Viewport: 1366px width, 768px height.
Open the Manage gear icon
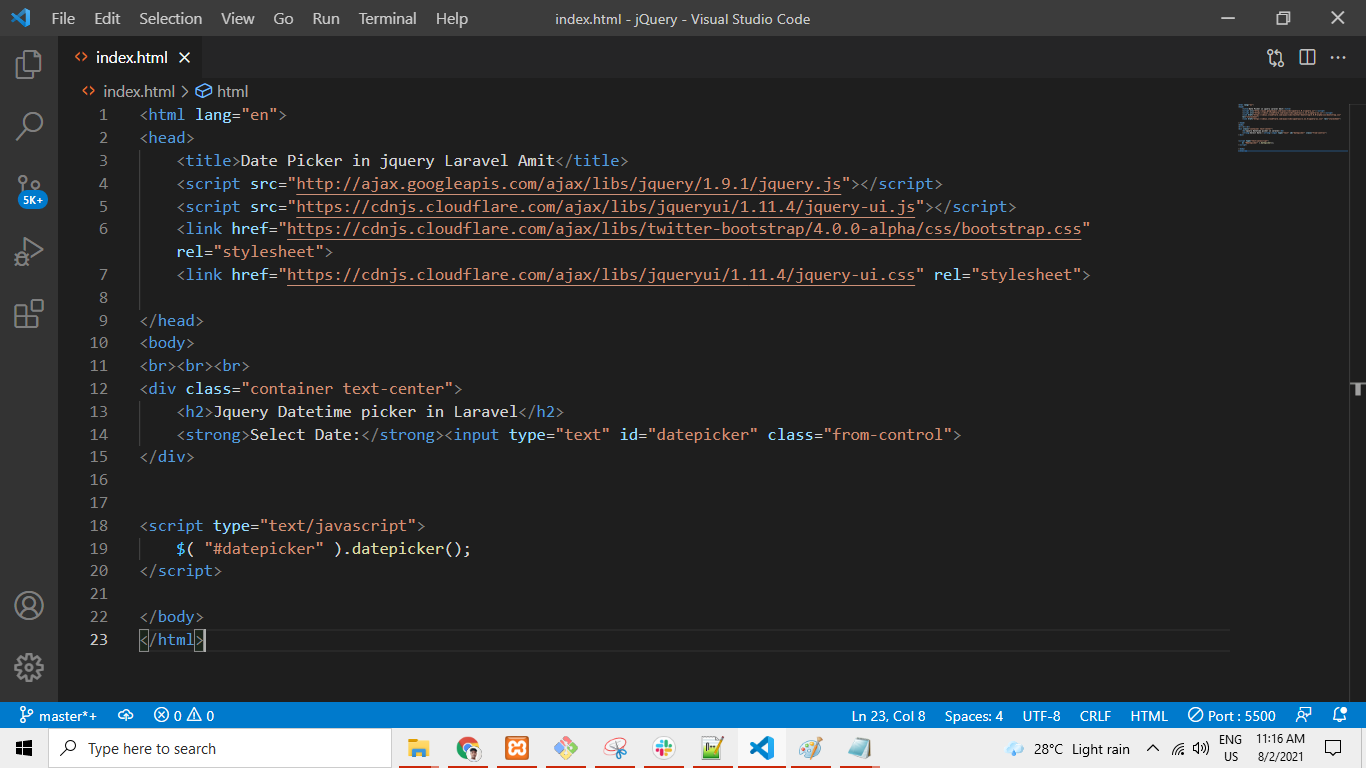[x=29, y=667]
